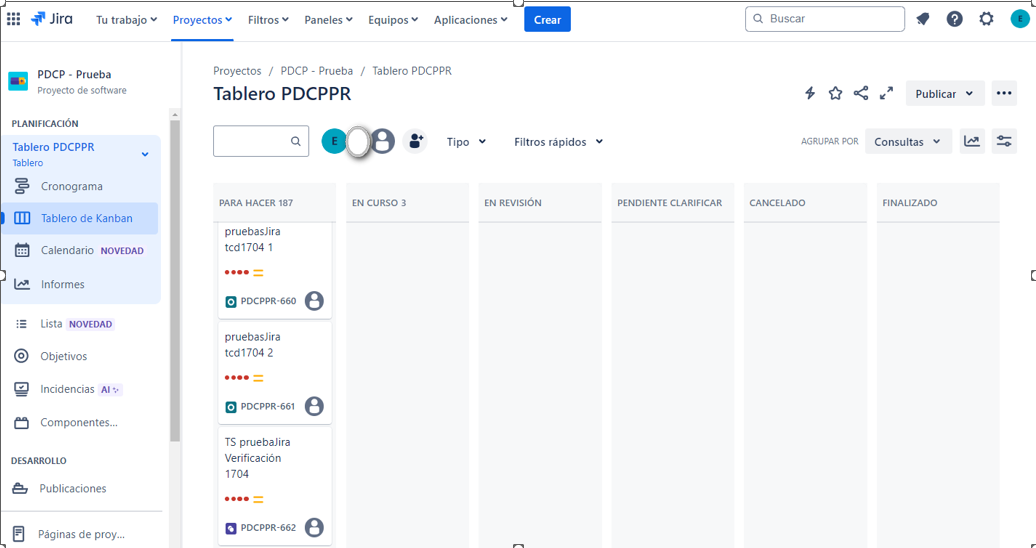The height and width of the screenshot is (548, 1036).
Task: Click the share board icon
Action: click(x=861, y=93)
